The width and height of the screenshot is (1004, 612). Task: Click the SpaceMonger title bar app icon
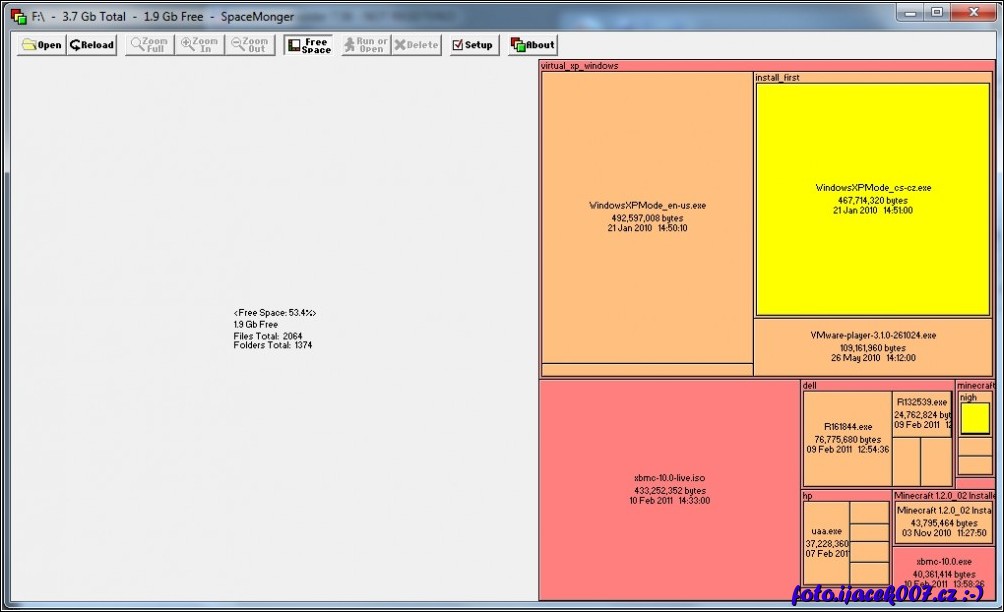[x=18, y=16]
